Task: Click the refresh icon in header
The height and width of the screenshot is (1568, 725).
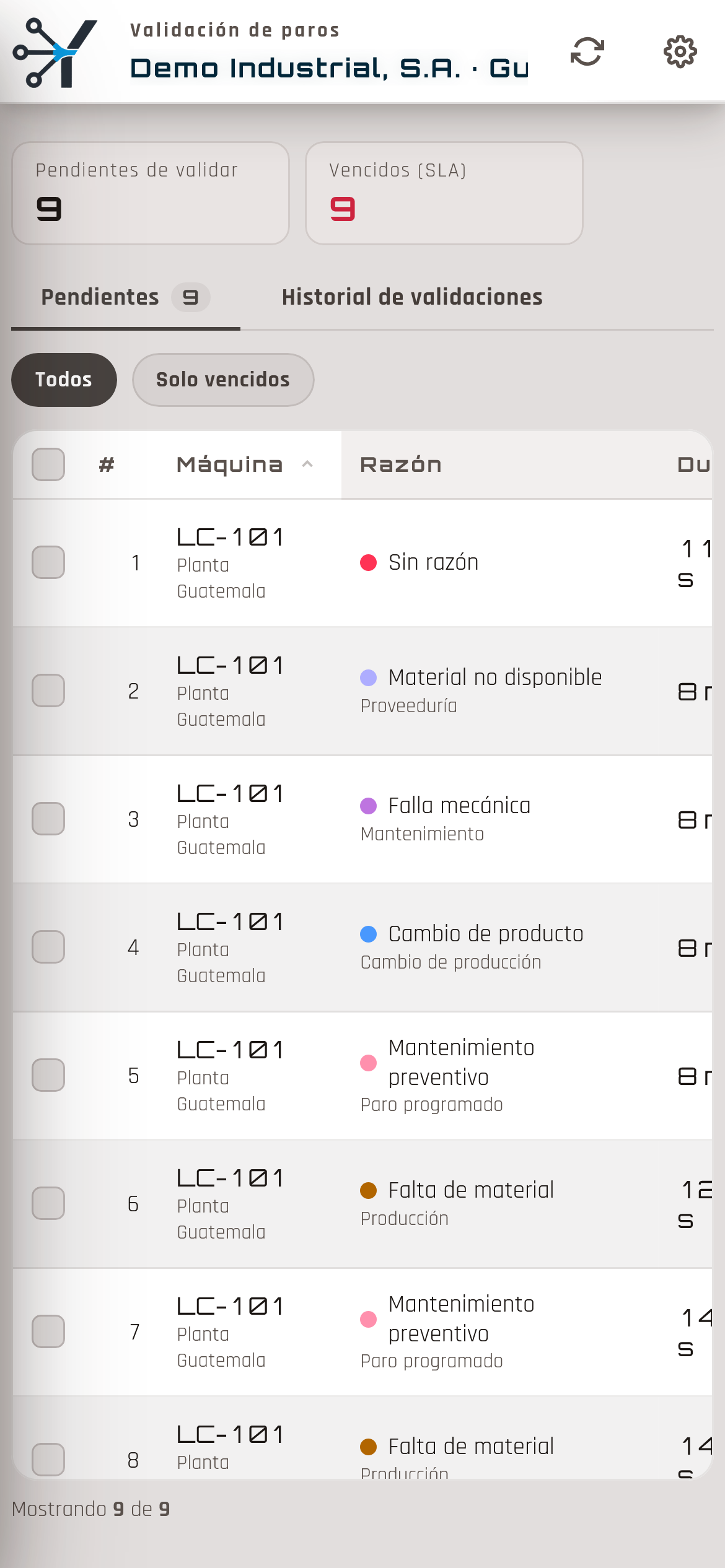Action: (x=587, y=51)
